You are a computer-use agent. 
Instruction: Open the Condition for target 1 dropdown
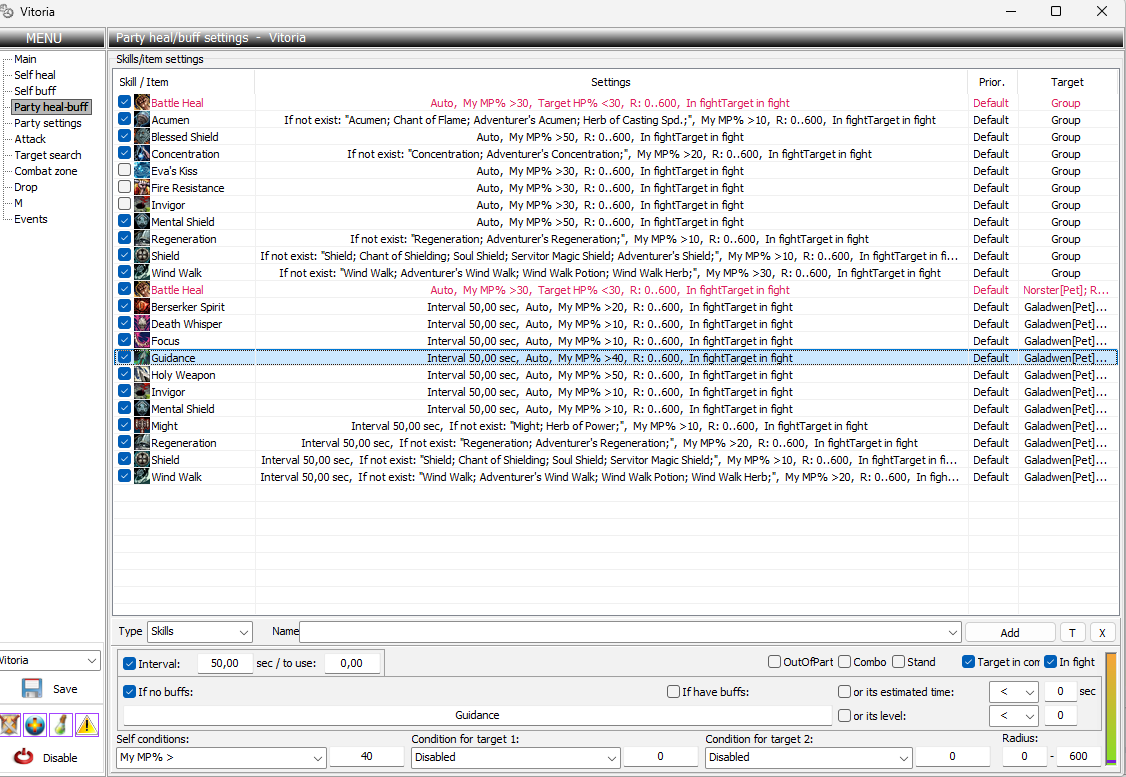[x=516, y=757]
